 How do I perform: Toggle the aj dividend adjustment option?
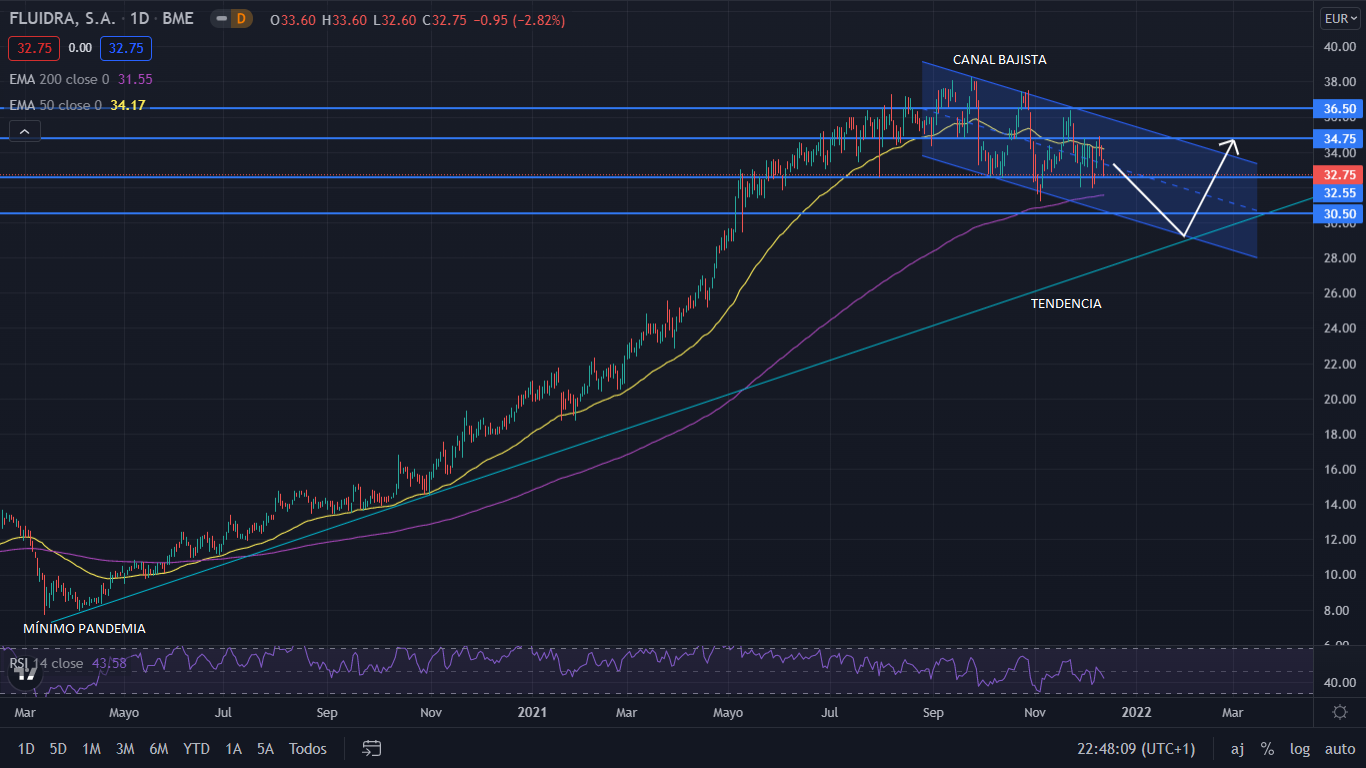1238,748
